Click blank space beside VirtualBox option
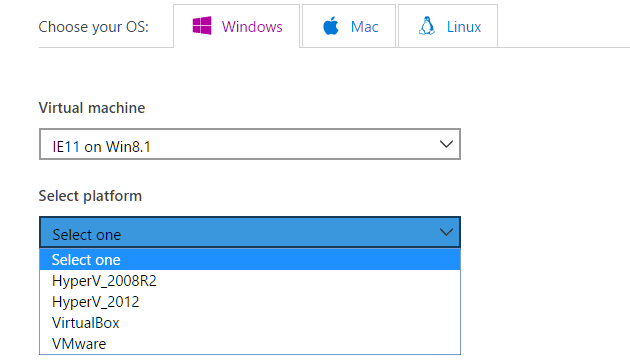The width and height of the screenshot is (630, 360). click(x=289, y=323)
